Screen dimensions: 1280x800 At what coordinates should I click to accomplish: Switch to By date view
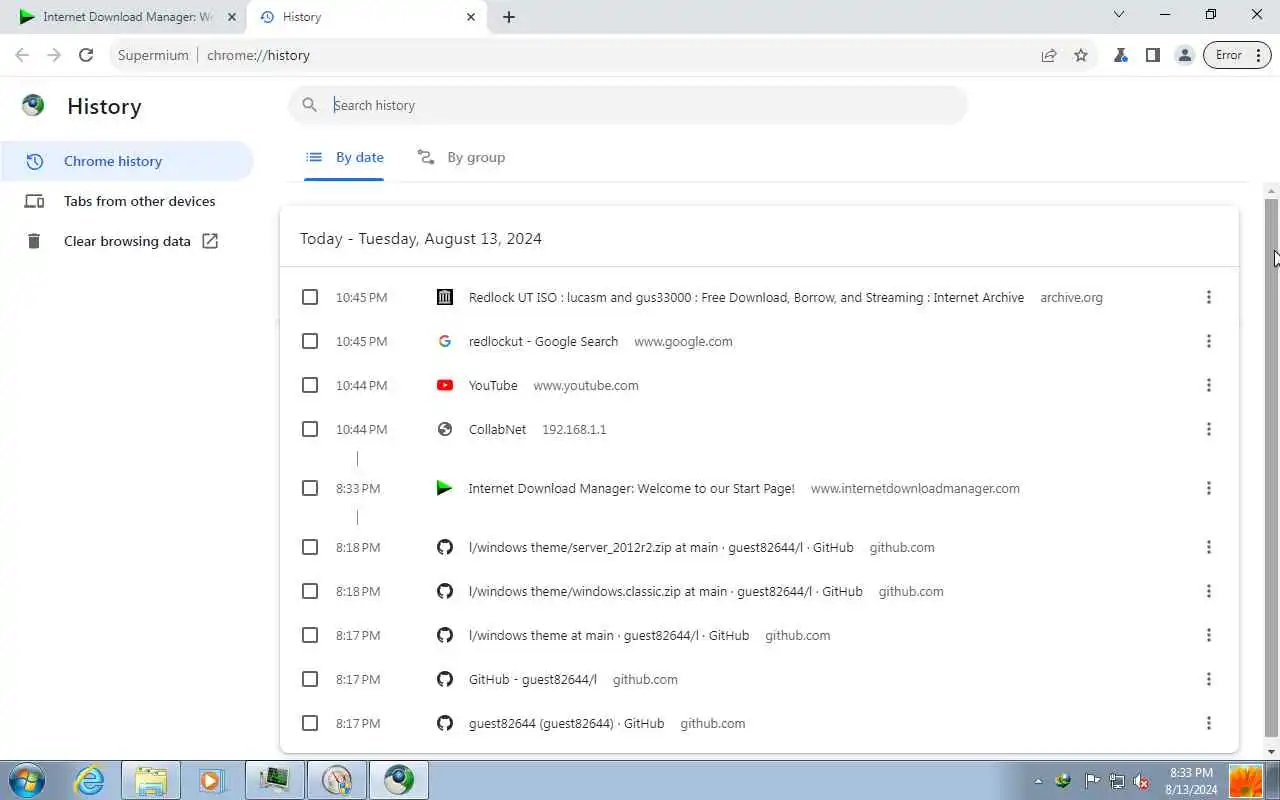coord(344,157)
